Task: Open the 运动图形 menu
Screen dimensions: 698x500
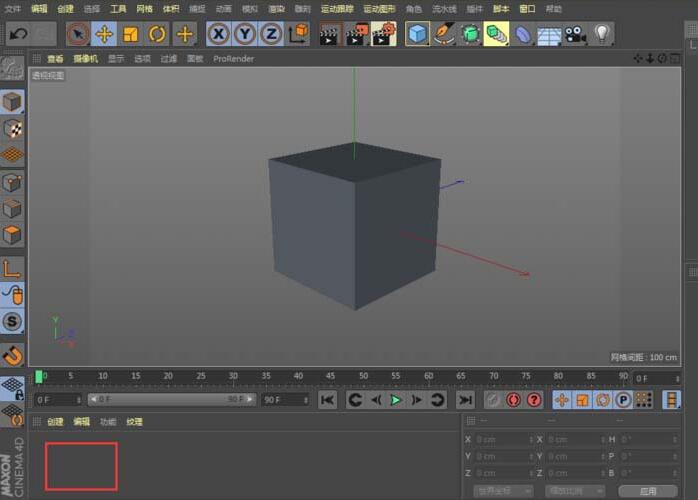Action: [x=379, y=8]
